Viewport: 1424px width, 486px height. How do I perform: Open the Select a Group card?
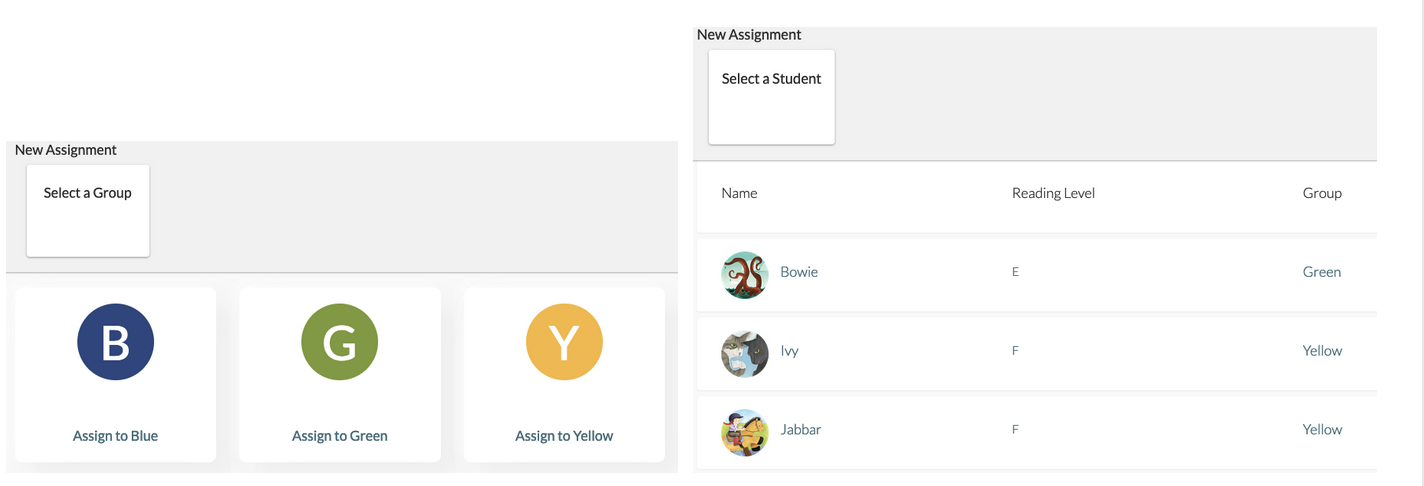click(88, 211)
